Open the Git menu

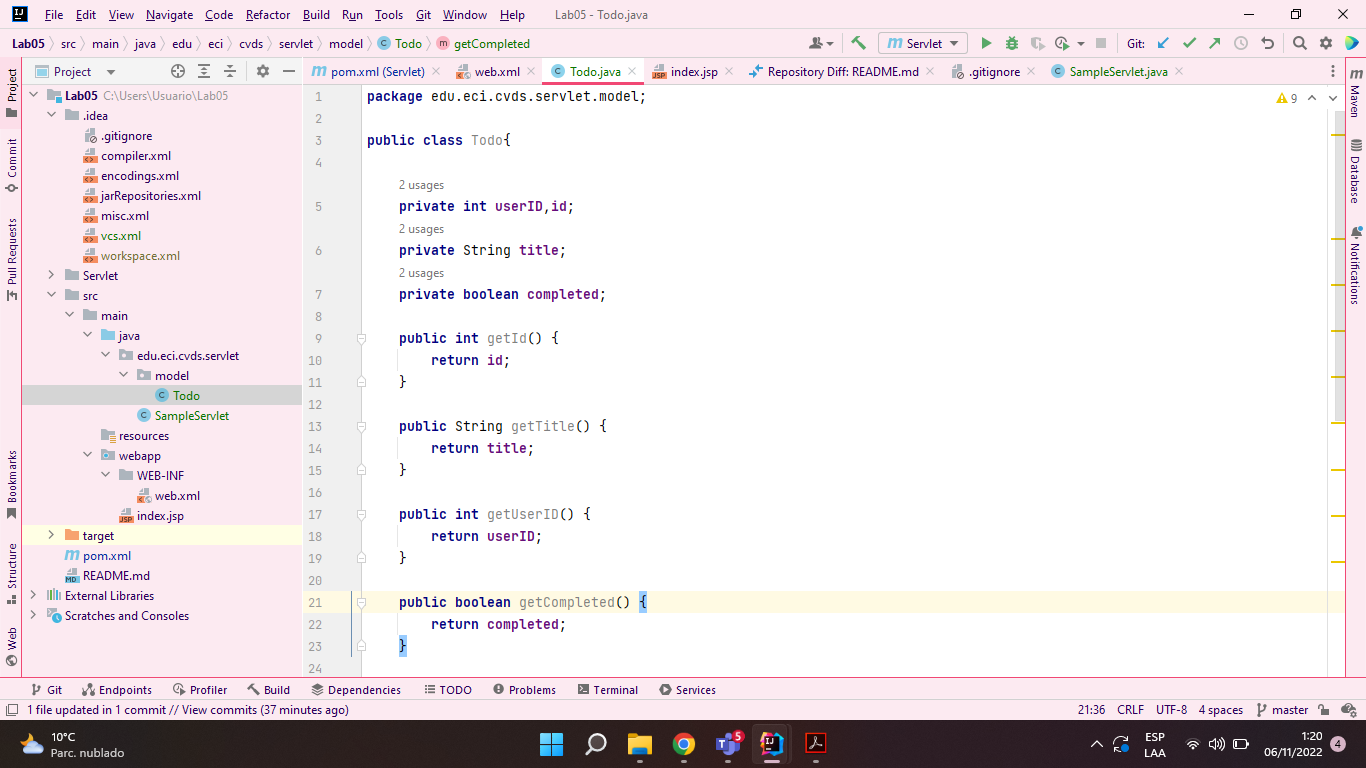pos(423,15)
